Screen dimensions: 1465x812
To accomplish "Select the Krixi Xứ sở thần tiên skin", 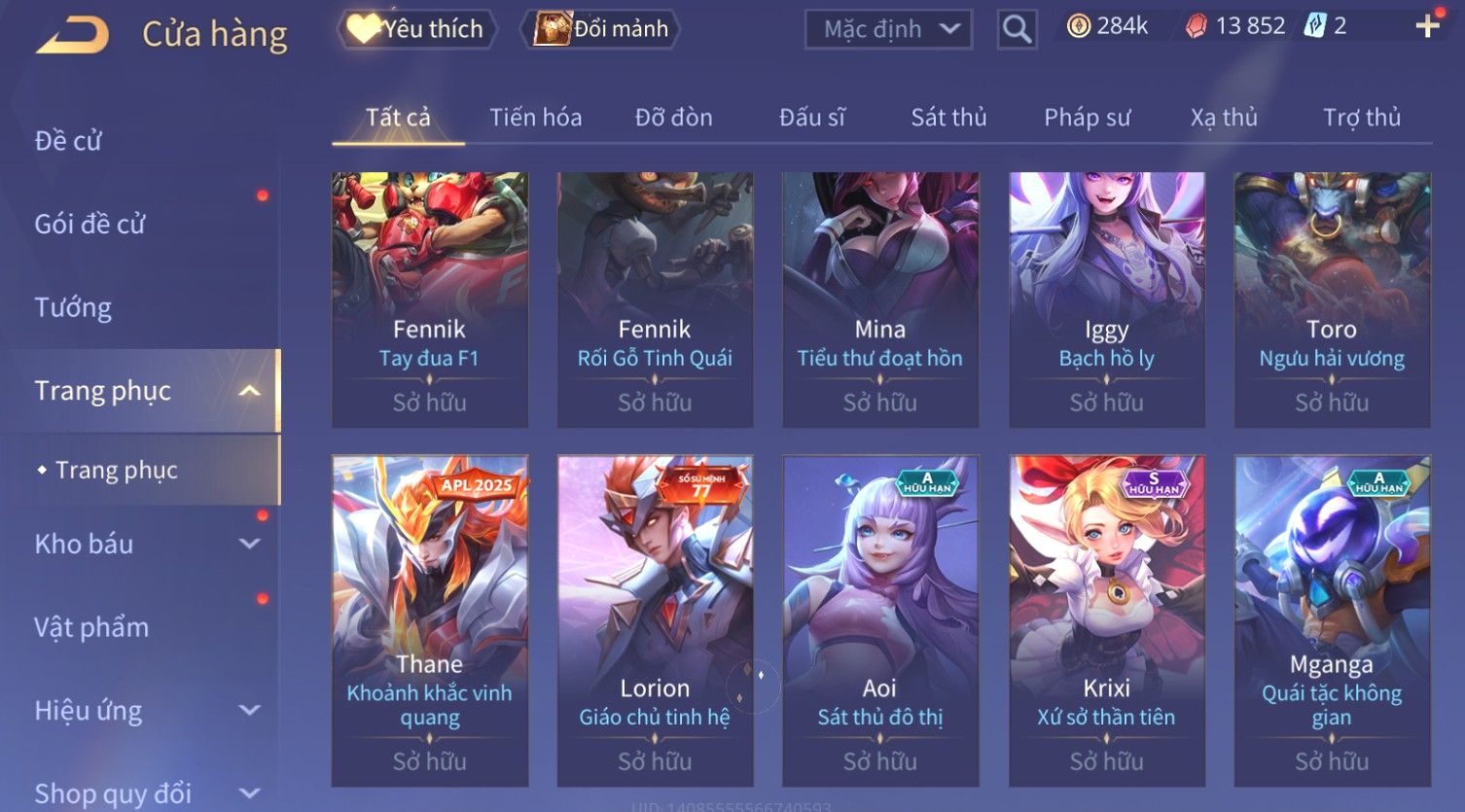I will (1107, 620).
